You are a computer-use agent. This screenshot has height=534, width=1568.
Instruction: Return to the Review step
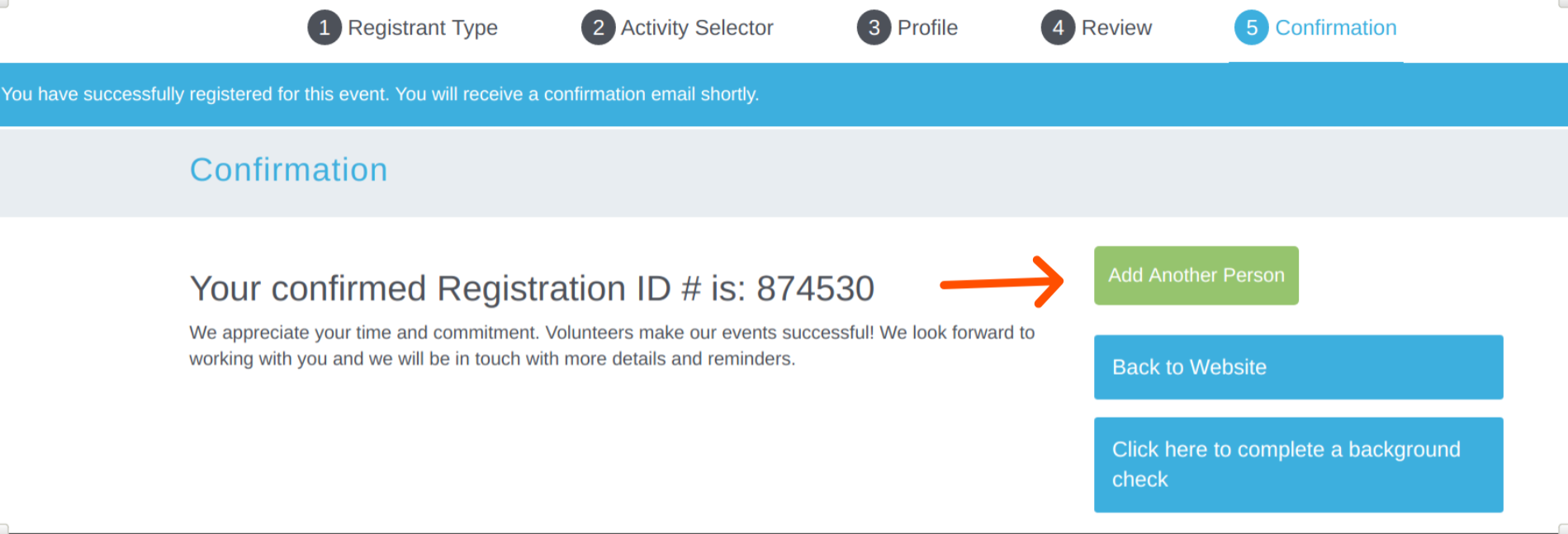point(1116,28)
